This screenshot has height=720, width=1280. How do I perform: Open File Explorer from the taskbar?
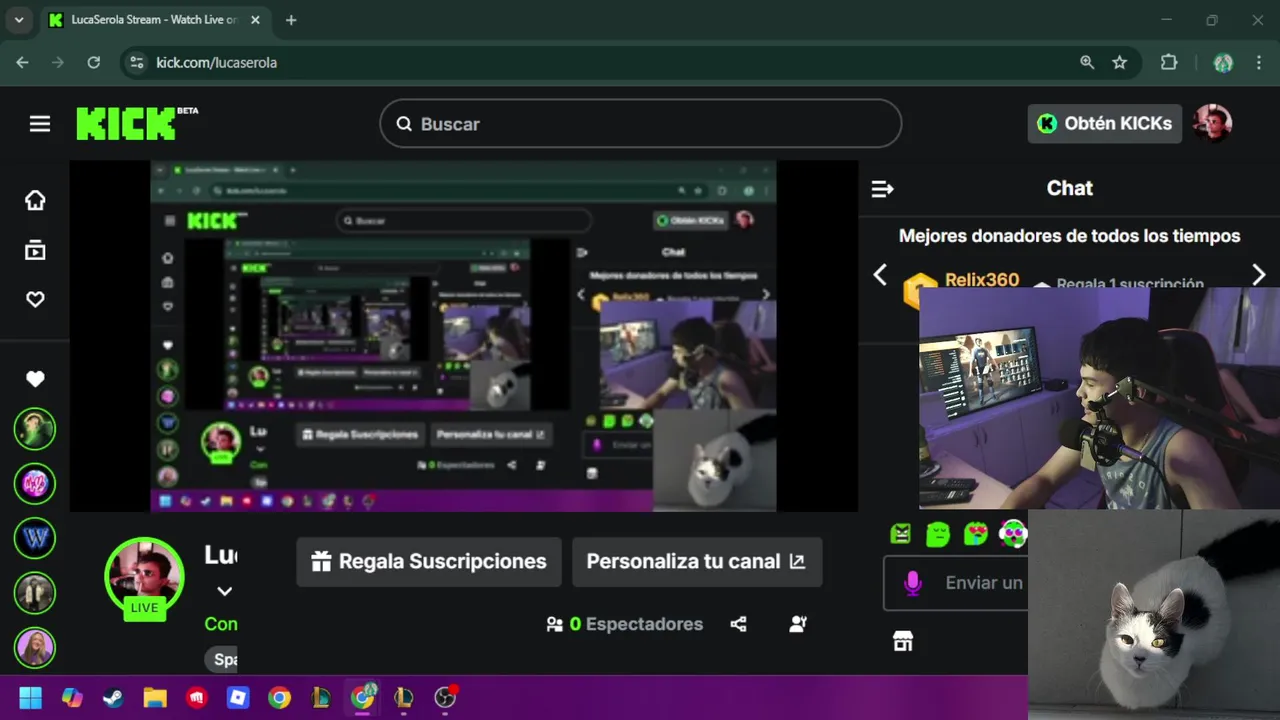pyautogui.click(x=155, y=698)
